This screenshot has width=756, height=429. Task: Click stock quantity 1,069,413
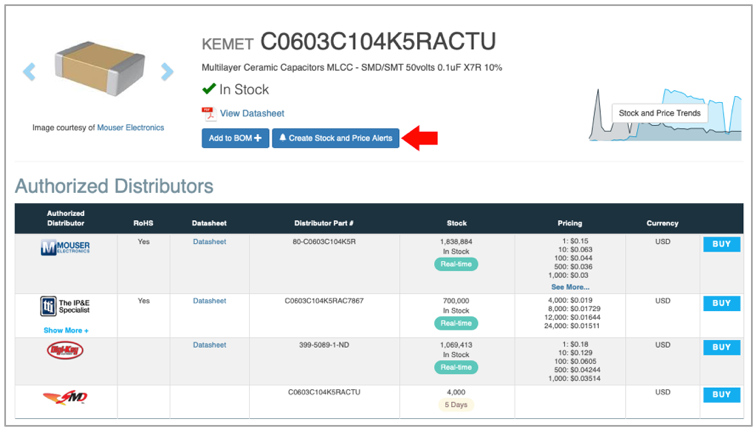456,345
